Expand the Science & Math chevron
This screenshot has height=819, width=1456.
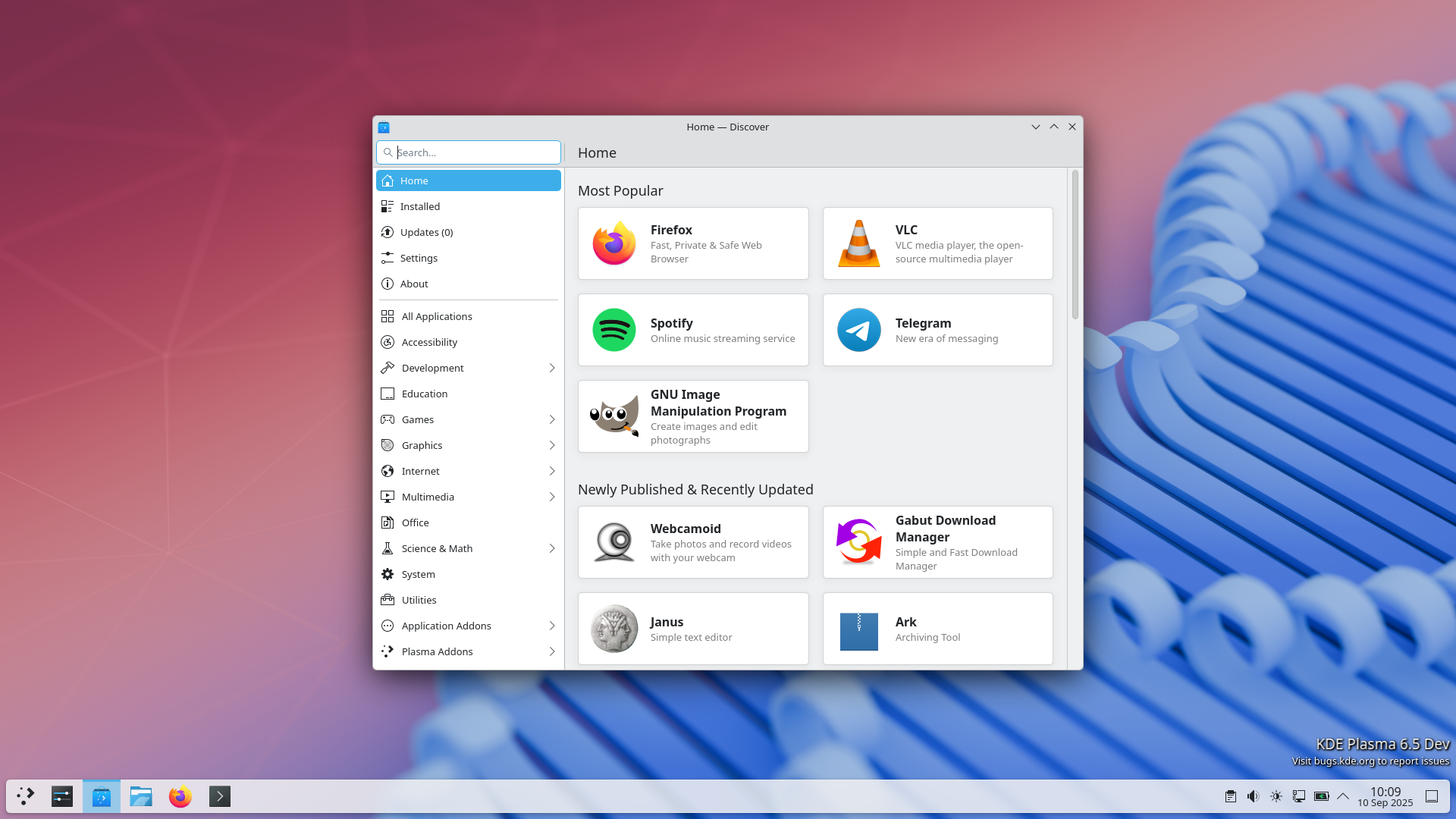coord(551,548)
